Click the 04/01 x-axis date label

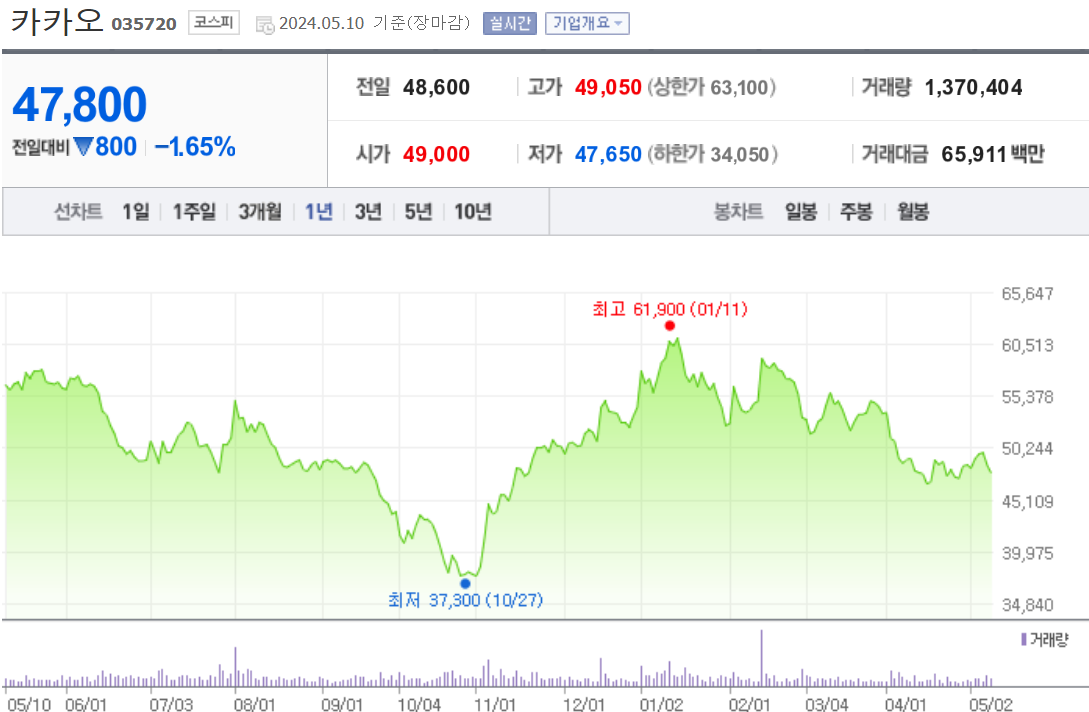[x=906, y=704]
